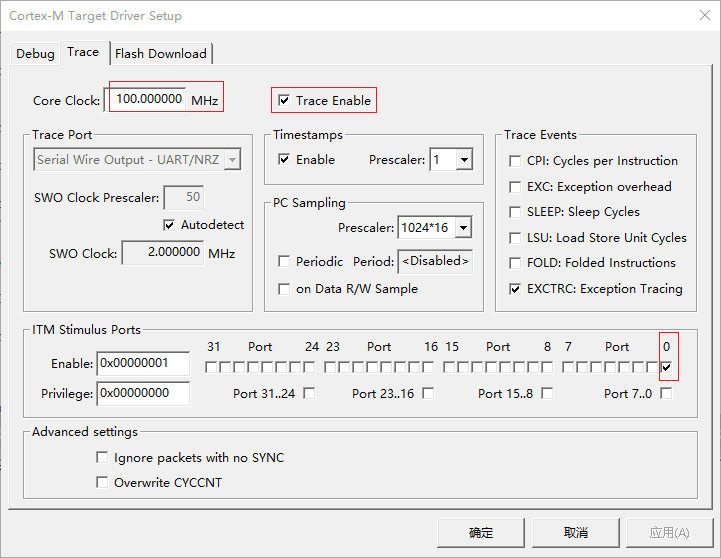721x558 pixels.
Task: Toggle EXCTRC Exception Tracing checkbox
Action: tap(515, 289)
